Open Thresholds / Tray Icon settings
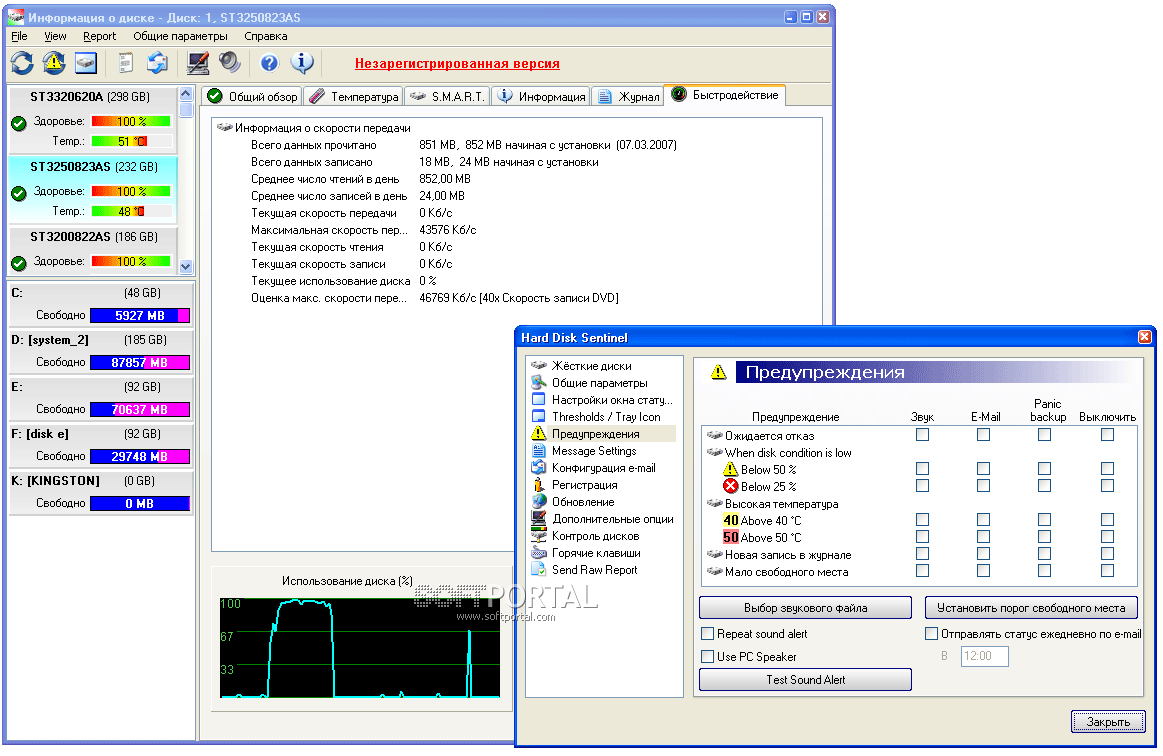This screenshot has height=756, width=1163. point(605,417)
